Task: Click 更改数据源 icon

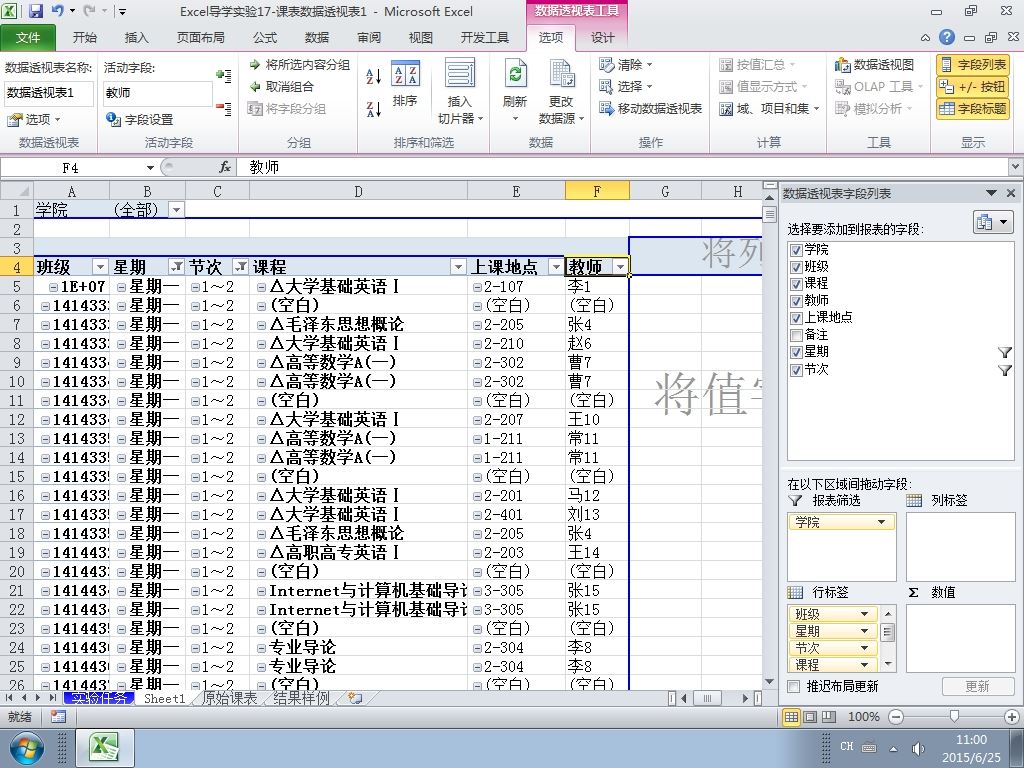Action: [x=561, y=91]
